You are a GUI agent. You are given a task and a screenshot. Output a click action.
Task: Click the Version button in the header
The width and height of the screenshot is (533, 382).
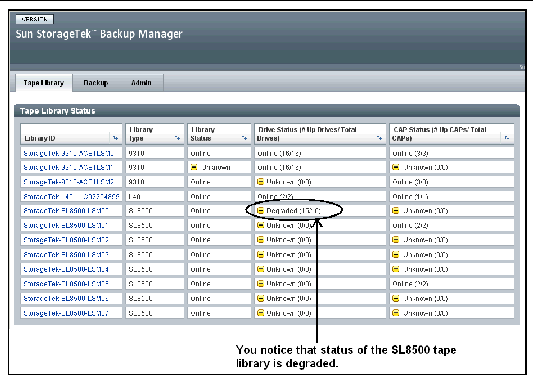[34, 19]
